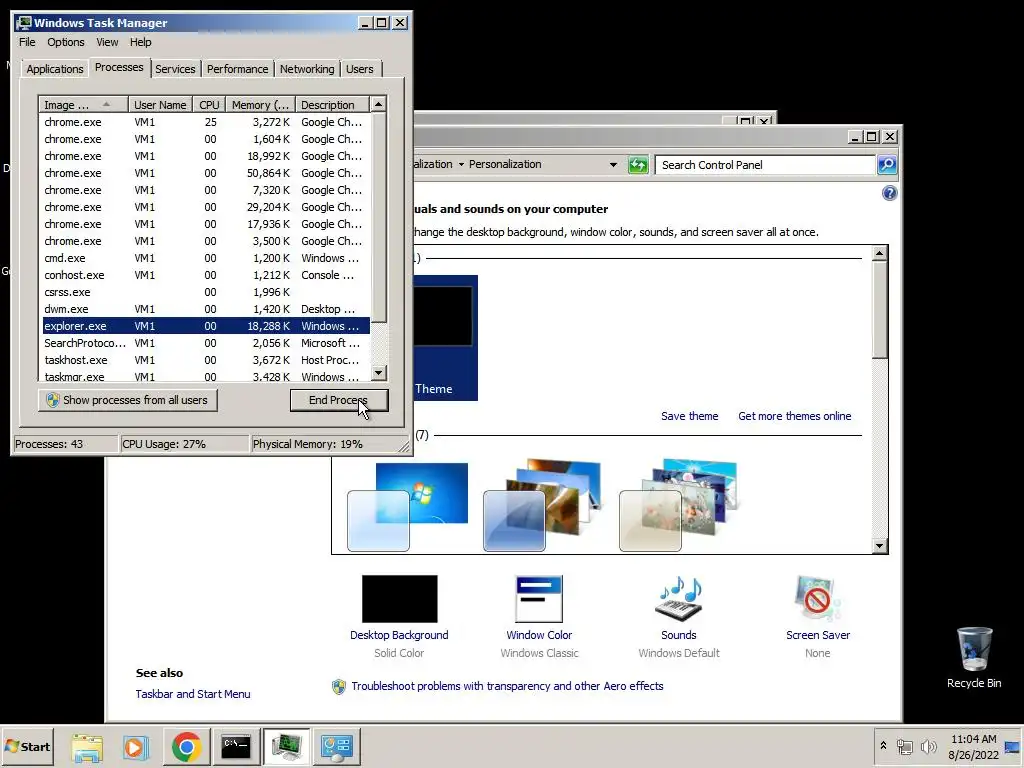Open the Recycle Bin desktop icon

(x=974, y=658)
